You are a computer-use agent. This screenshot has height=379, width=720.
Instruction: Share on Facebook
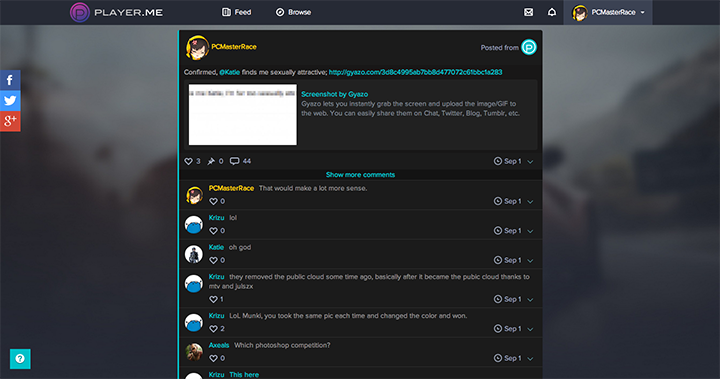pyautogui.click(x=10, y=80)
